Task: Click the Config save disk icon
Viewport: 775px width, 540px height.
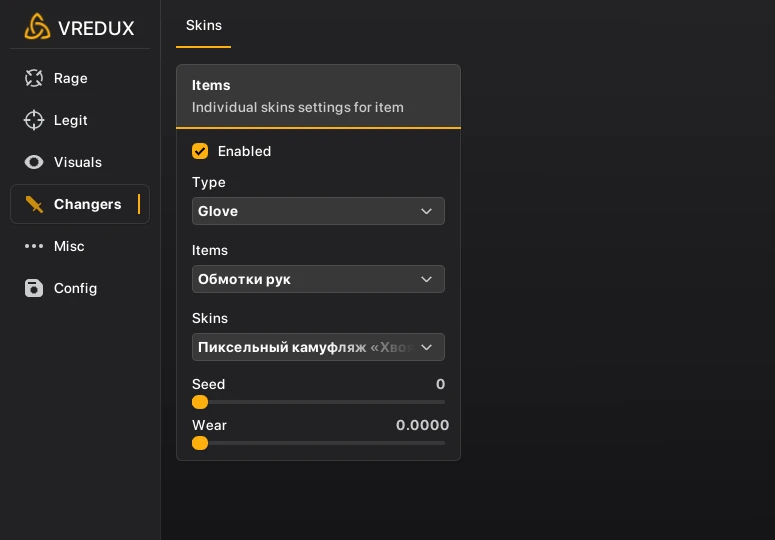Action: [34, 288]
